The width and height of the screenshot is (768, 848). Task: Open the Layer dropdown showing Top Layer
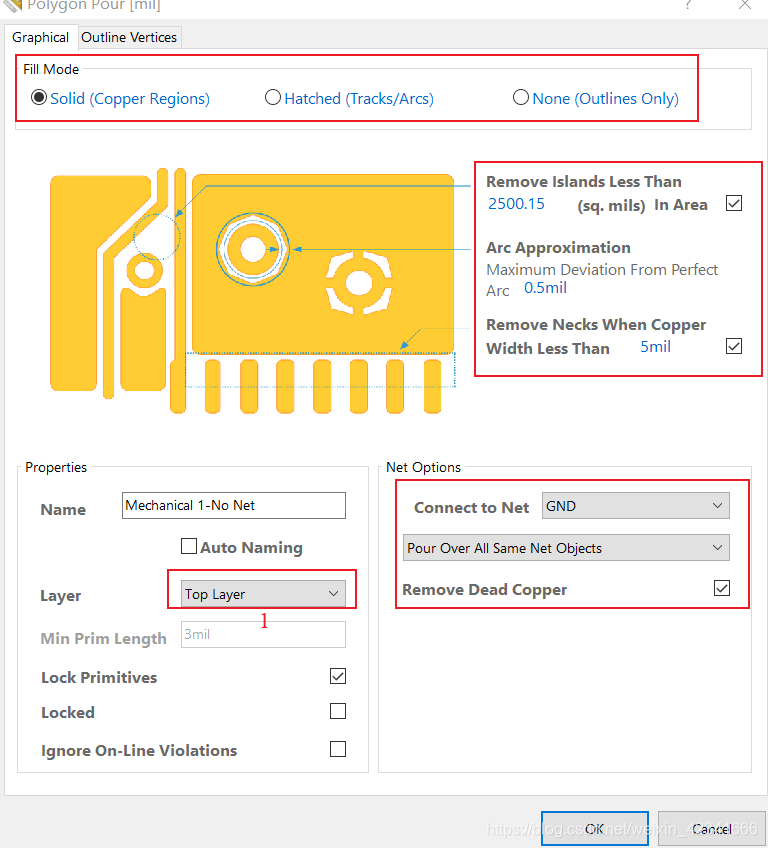(262, 594)
